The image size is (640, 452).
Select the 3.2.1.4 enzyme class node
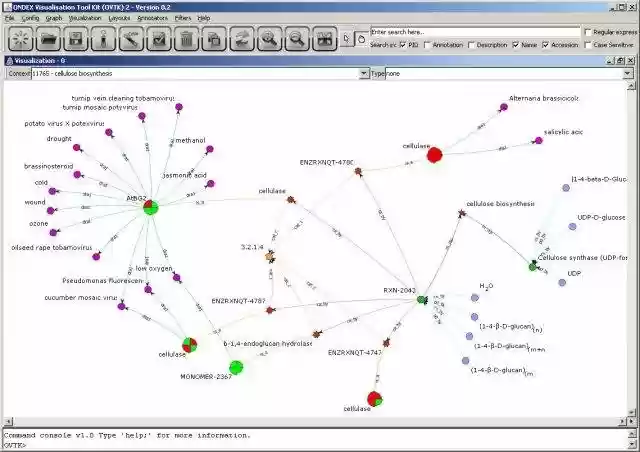click(x=269, y=257)
